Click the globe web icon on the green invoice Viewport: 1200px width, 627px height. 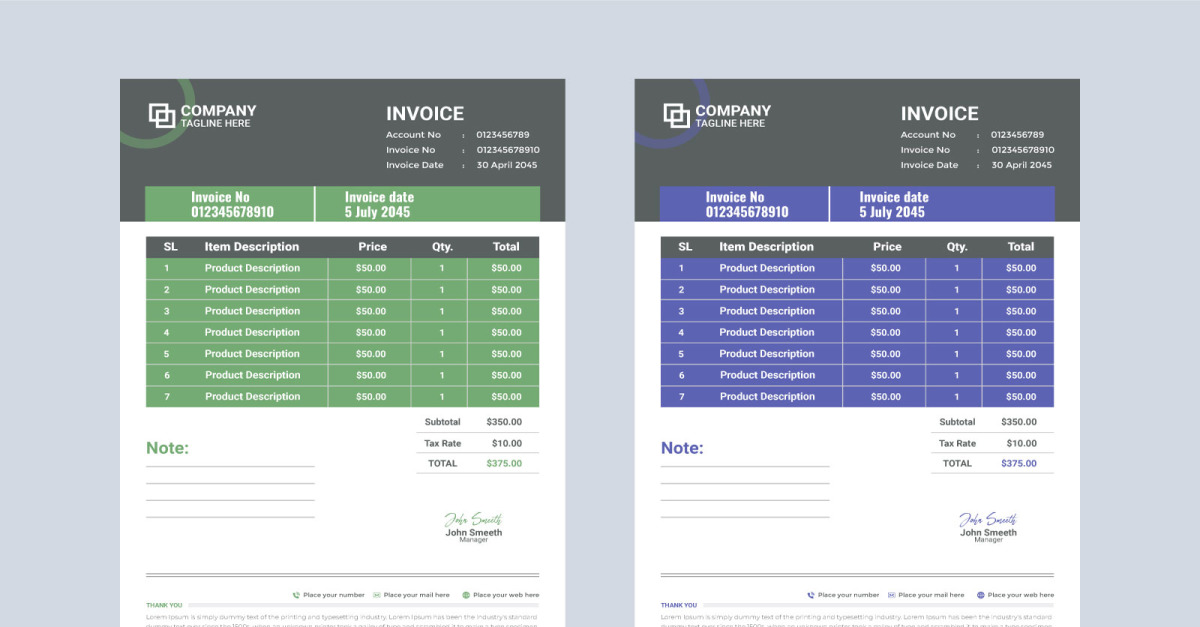pyautogui.click(x=466, y=595)
